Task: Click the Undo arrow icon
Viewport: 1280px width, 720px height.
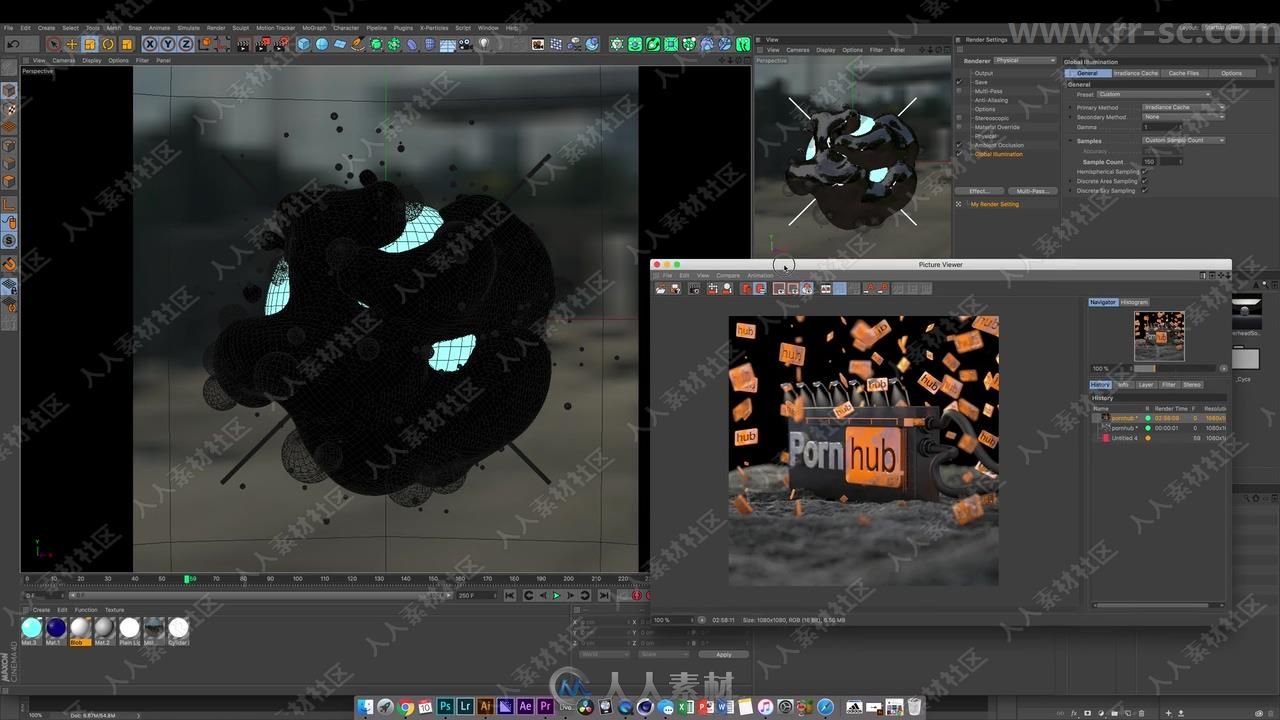Action: (x=13, y=44)
